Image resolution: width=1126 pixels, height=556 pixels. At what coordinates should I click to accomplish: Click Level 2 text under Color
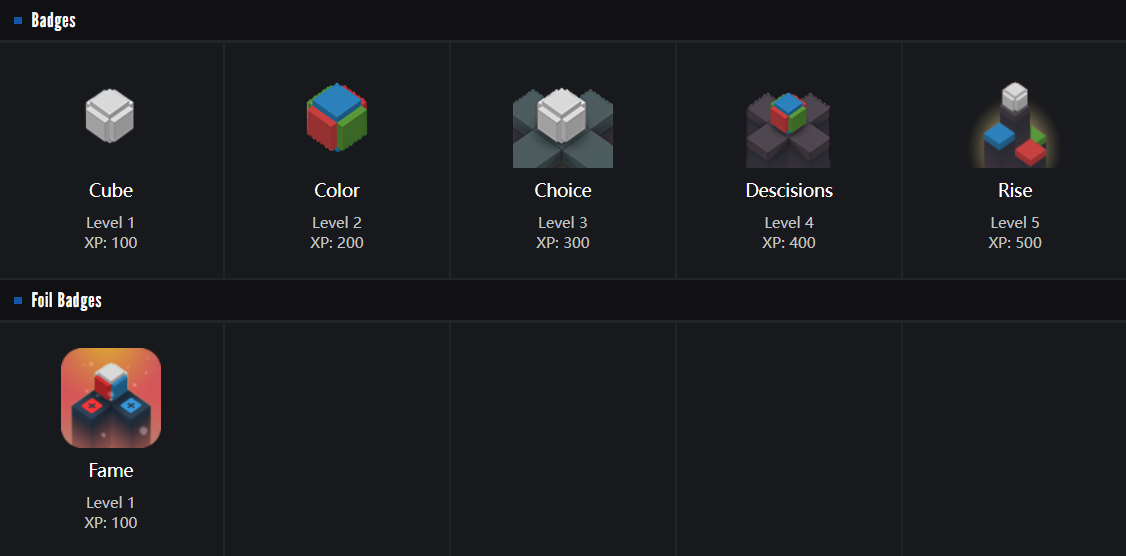click(x=337, y=223)
